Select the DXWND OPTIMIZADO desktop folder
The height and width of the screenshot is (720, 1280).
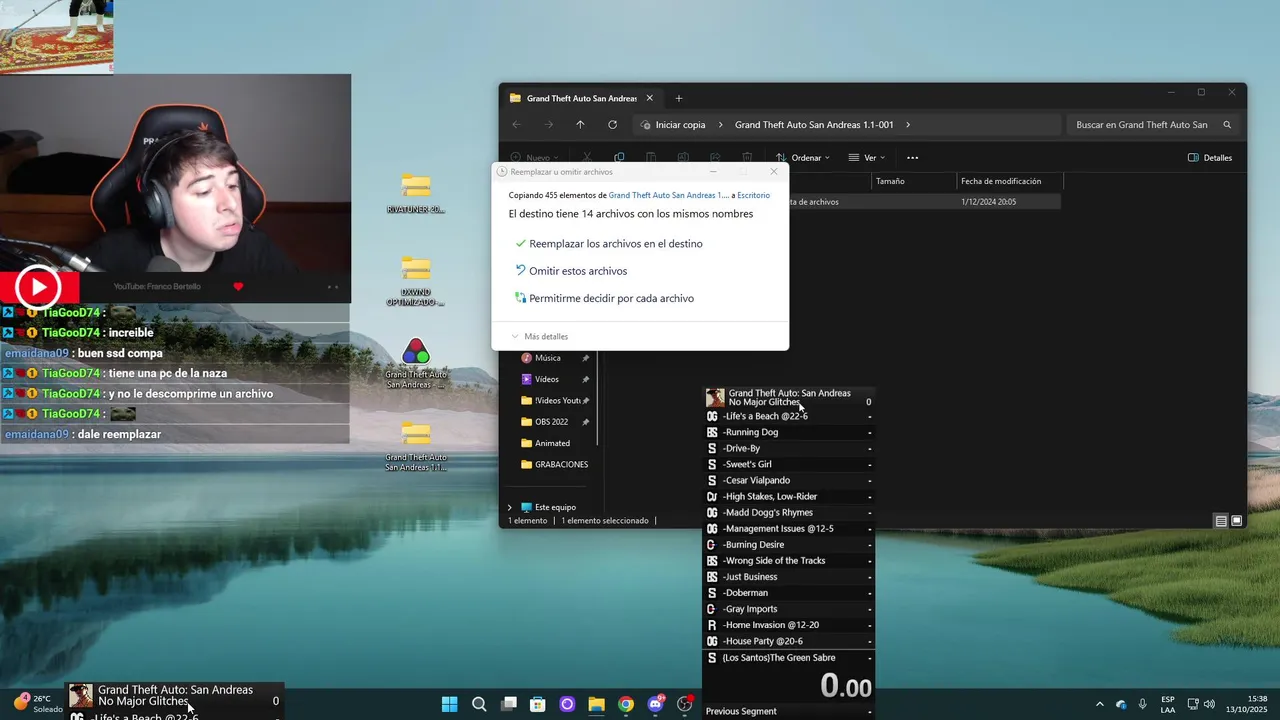416,281
